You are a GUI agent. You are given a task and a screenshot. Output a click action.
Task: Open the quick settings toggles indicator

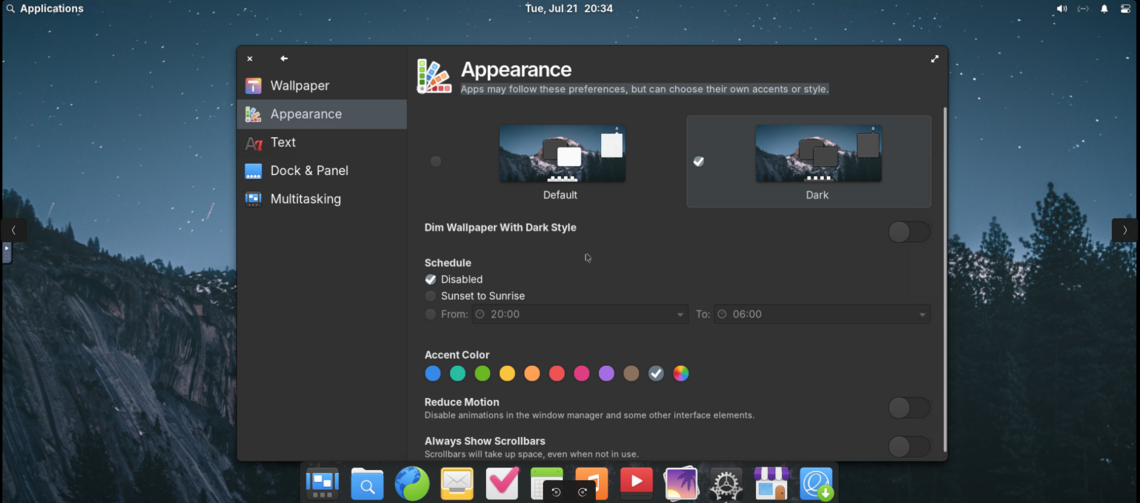click(1125, 9)
